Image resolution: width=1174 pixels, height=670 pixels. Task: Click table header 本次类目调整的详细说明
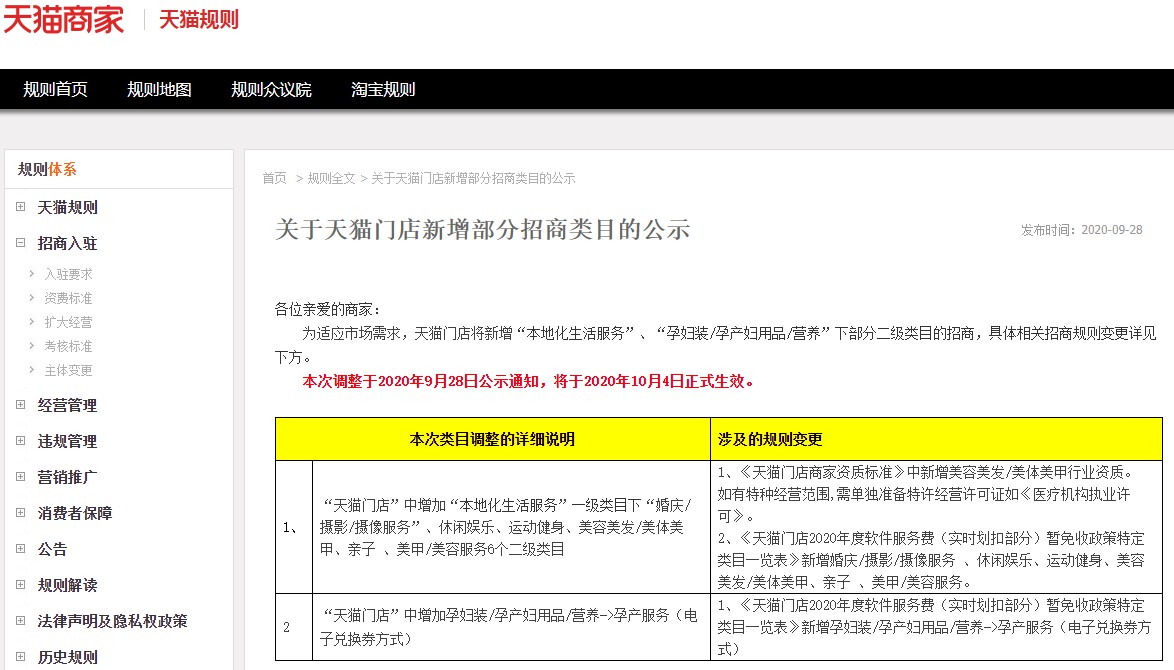[492, 439]
